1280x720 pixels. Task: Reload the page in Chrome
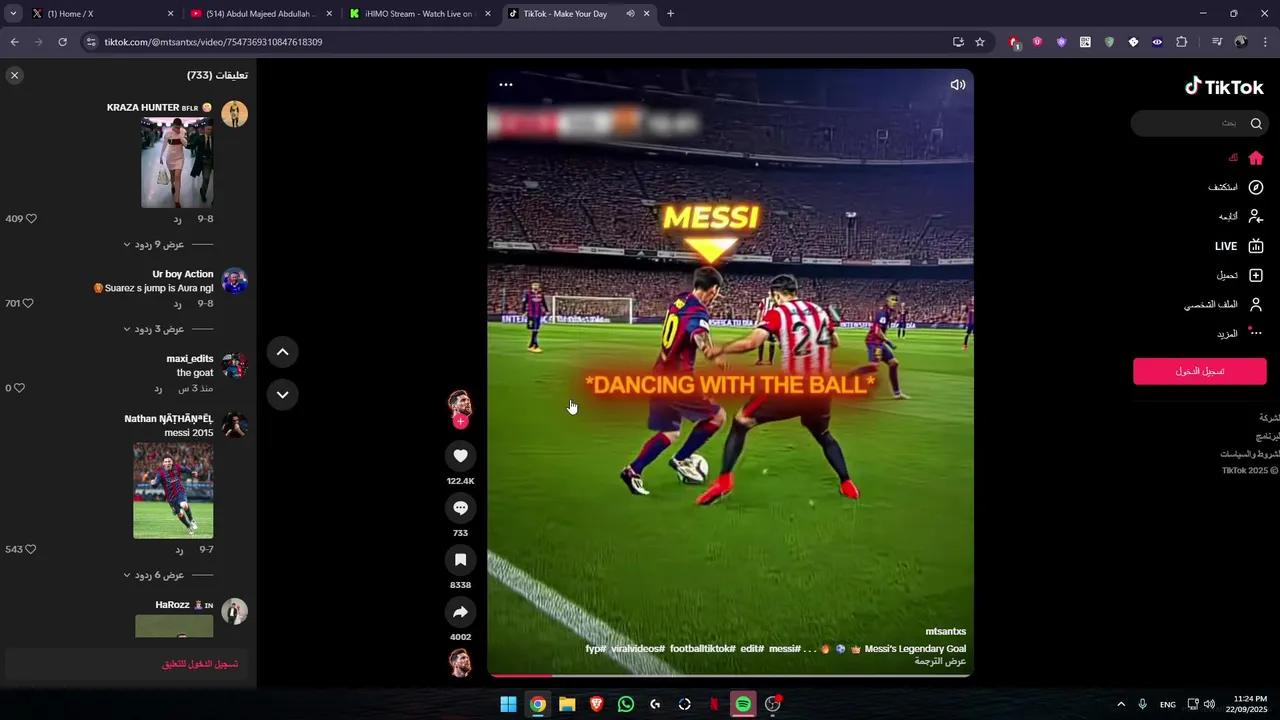[x=62, y=42]
